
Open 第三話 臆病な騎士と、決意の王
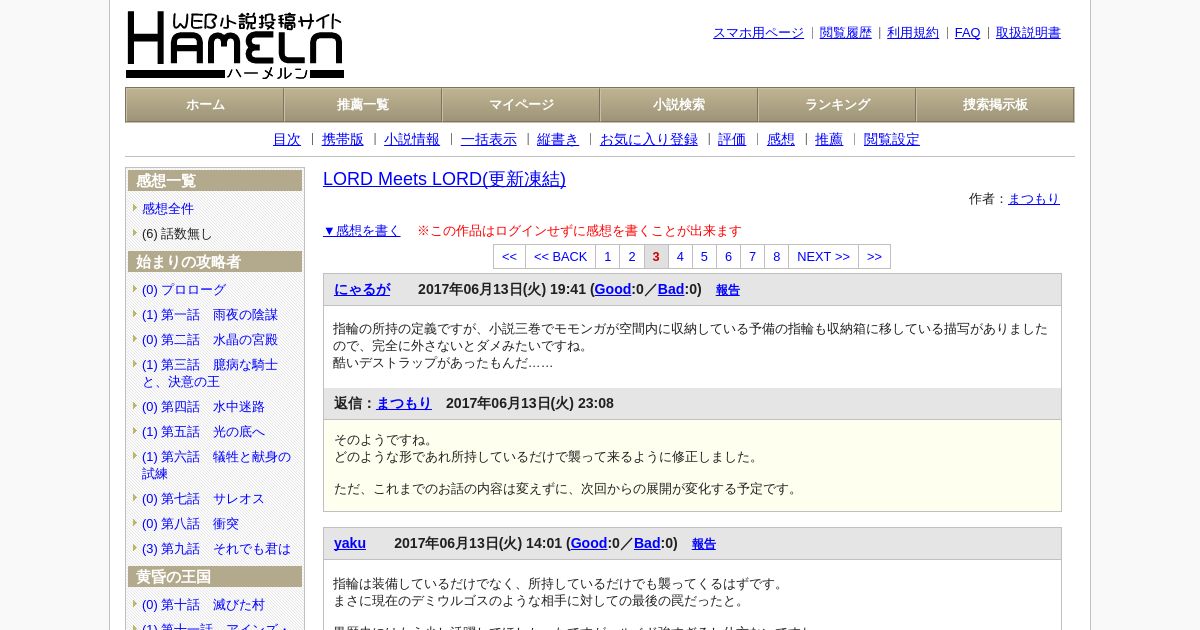210,373
